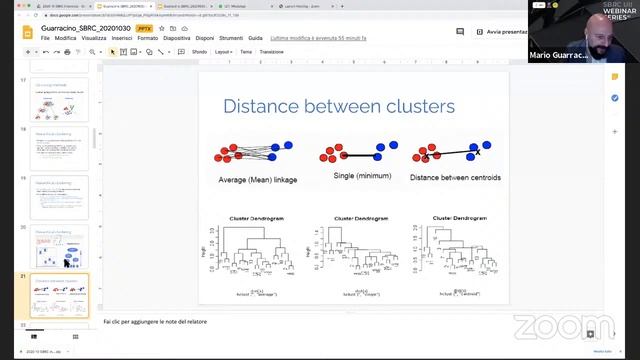Open the zoom level dropdown arrow

(100, 52)
